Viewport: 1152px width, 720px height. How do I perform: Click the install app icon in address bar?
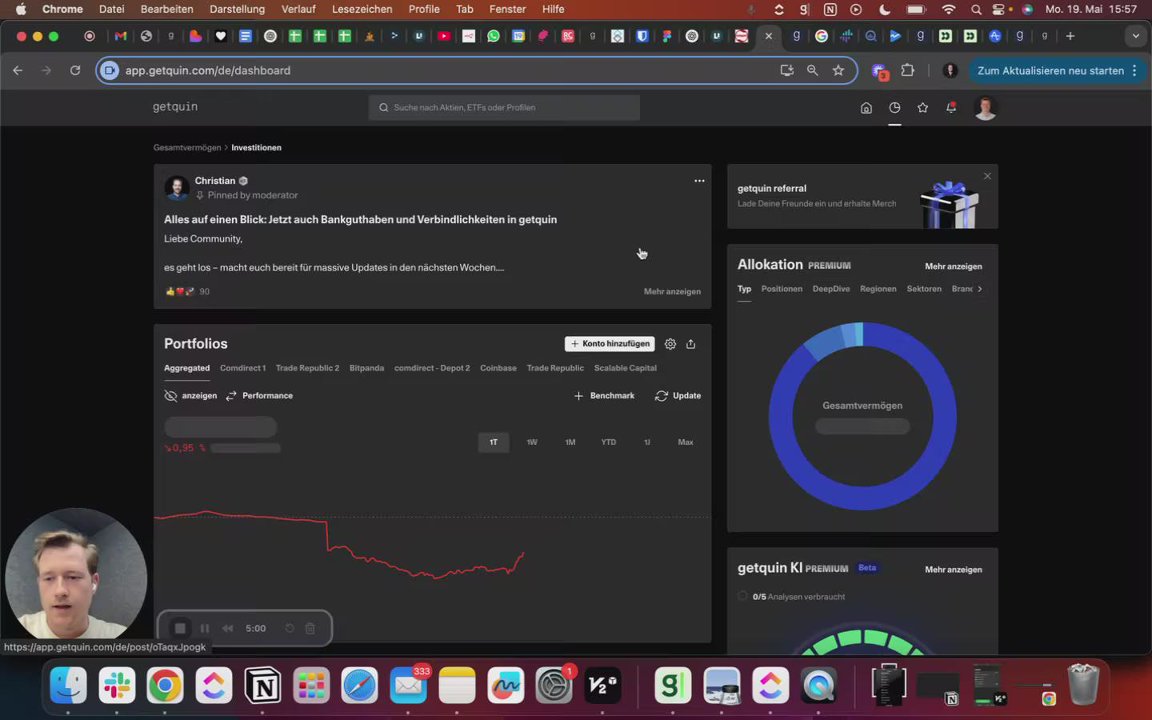(x=787, y=71)
